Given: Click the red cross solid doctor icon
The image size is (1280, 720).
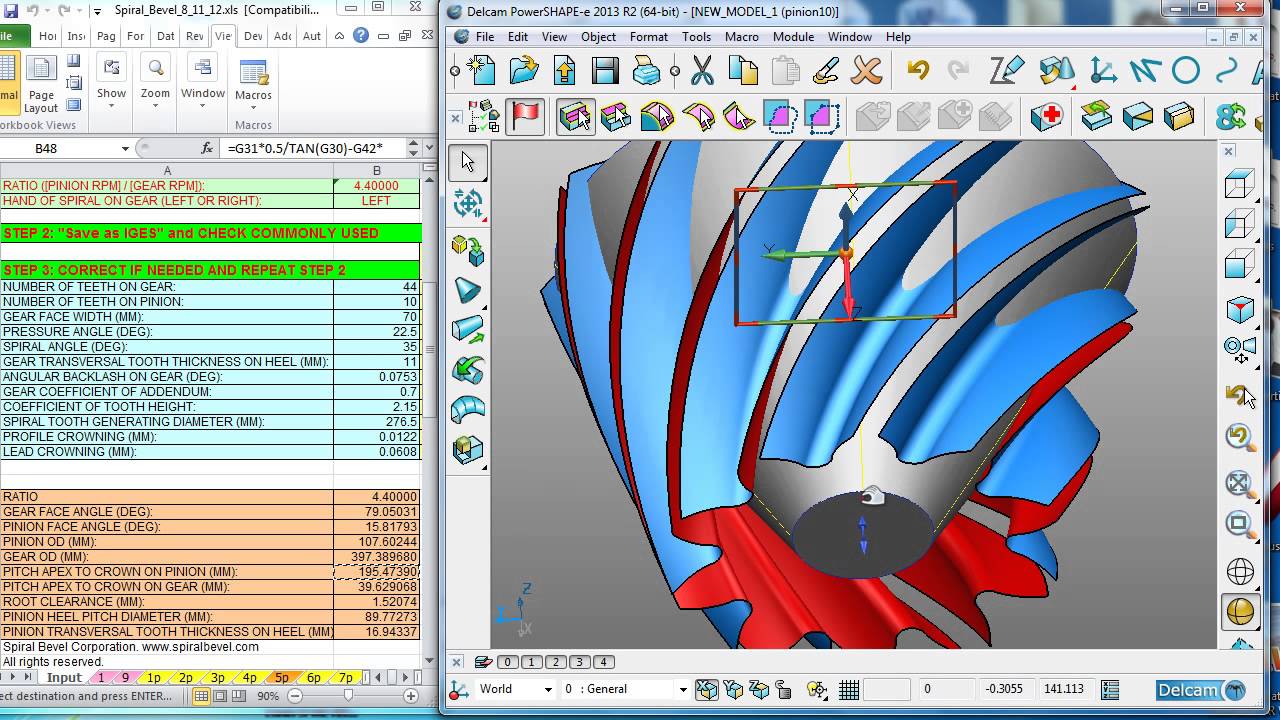Looking at the screenshot, I should [x=1047, y=117].
